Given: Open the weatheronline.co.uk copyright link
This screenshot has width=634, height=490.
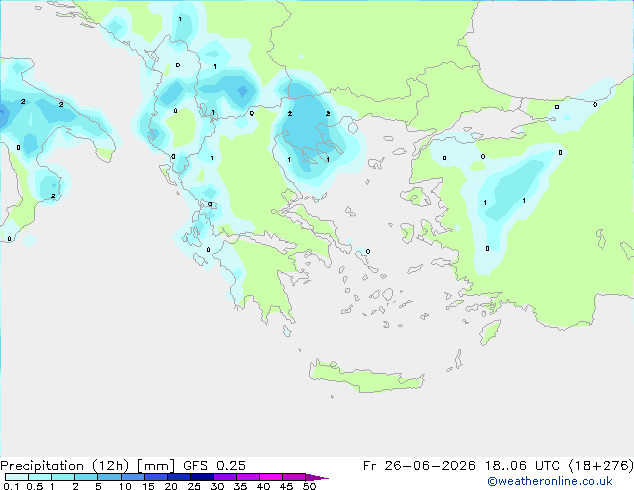Looking at the screenshot, I should (x=550, y=481).
